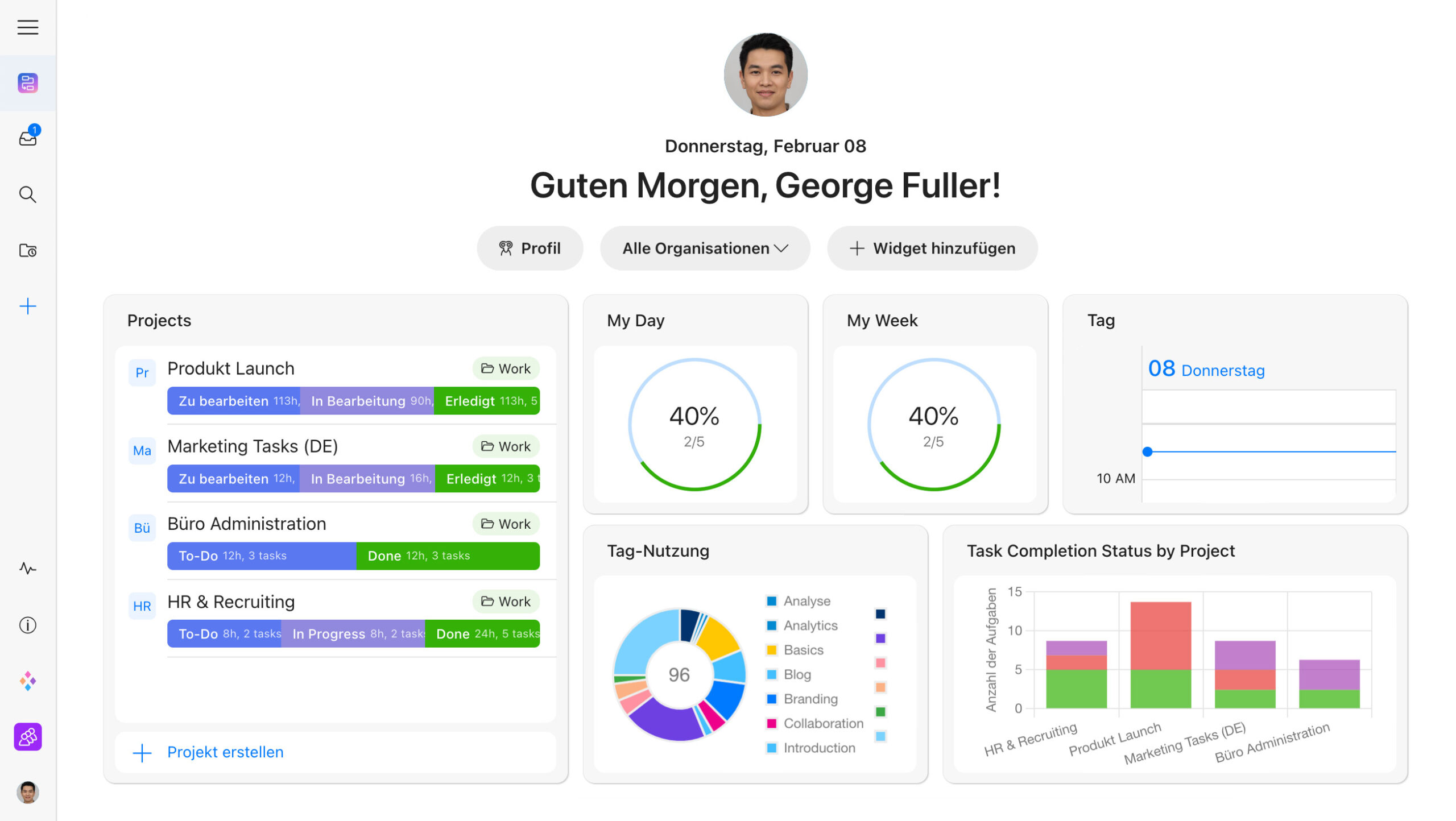
Task: Click the Projekt erstellen link
Action: click(225, 752)
